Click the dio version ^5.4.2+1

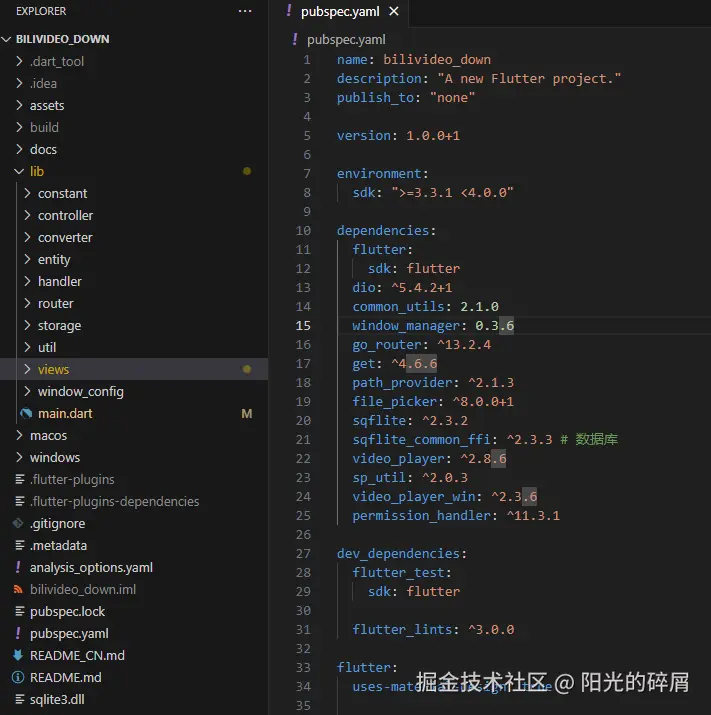(x=422, y=288)
